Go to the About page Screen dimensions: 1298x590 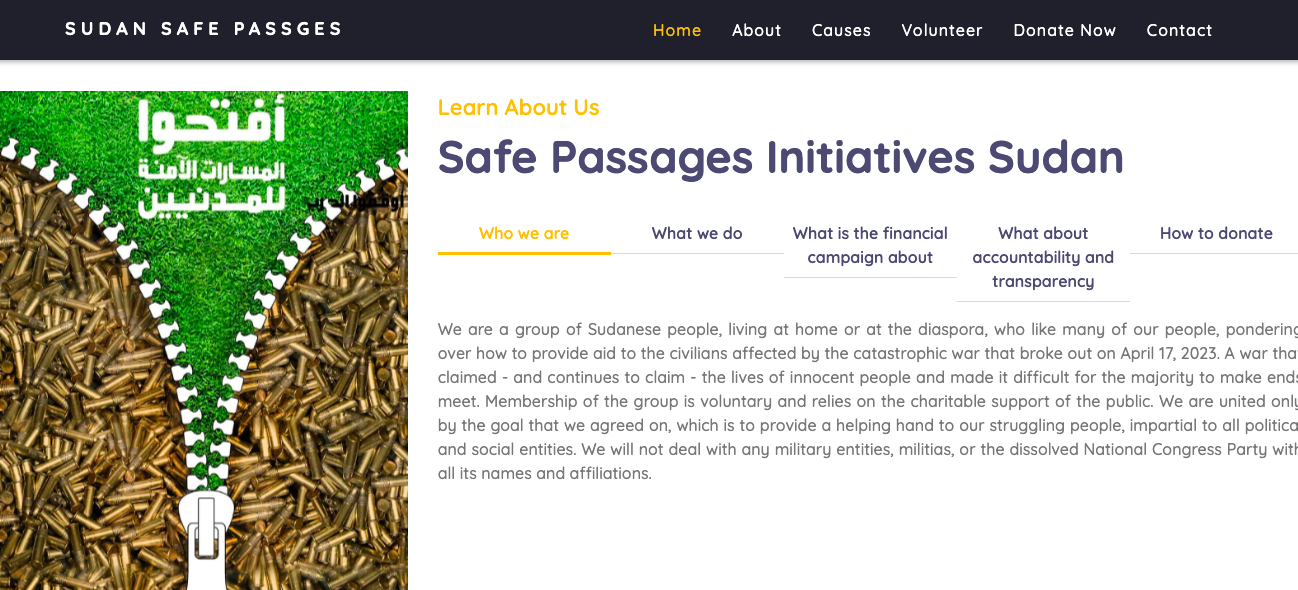coord(756,30)
